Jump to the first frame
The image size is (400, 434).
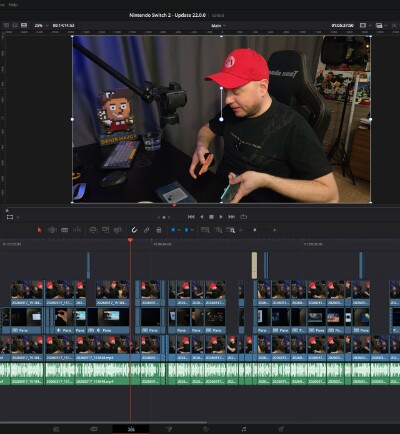(x=191, y=217)
